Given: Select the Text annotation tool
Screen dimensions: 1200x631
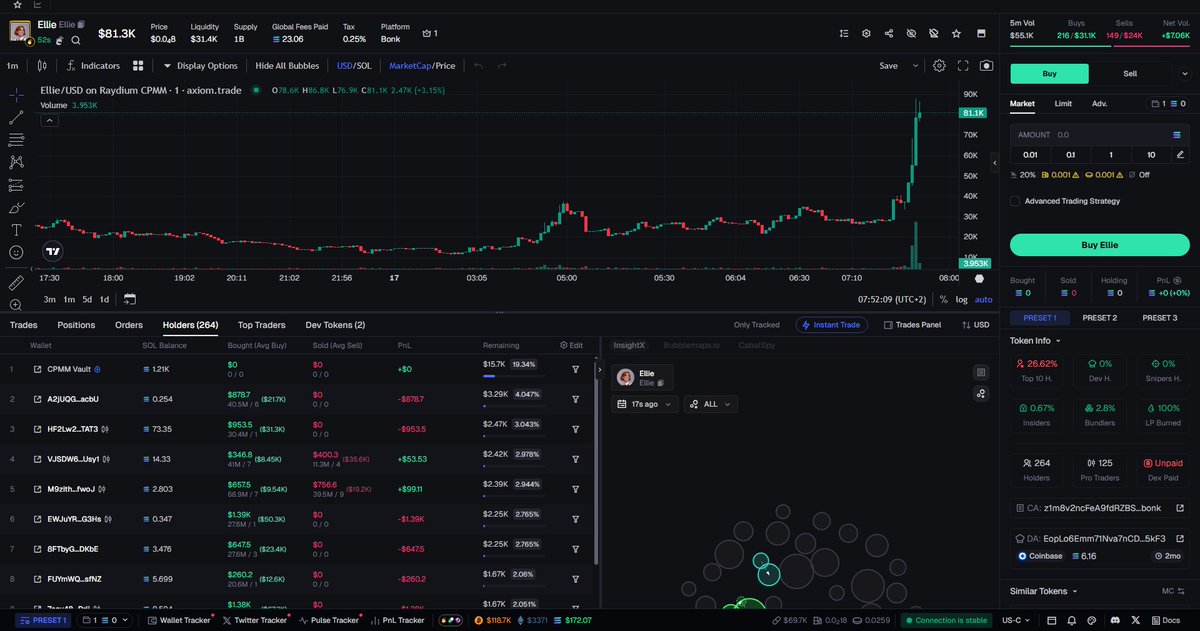Looking at the screenshot, I should click(16, 230).
